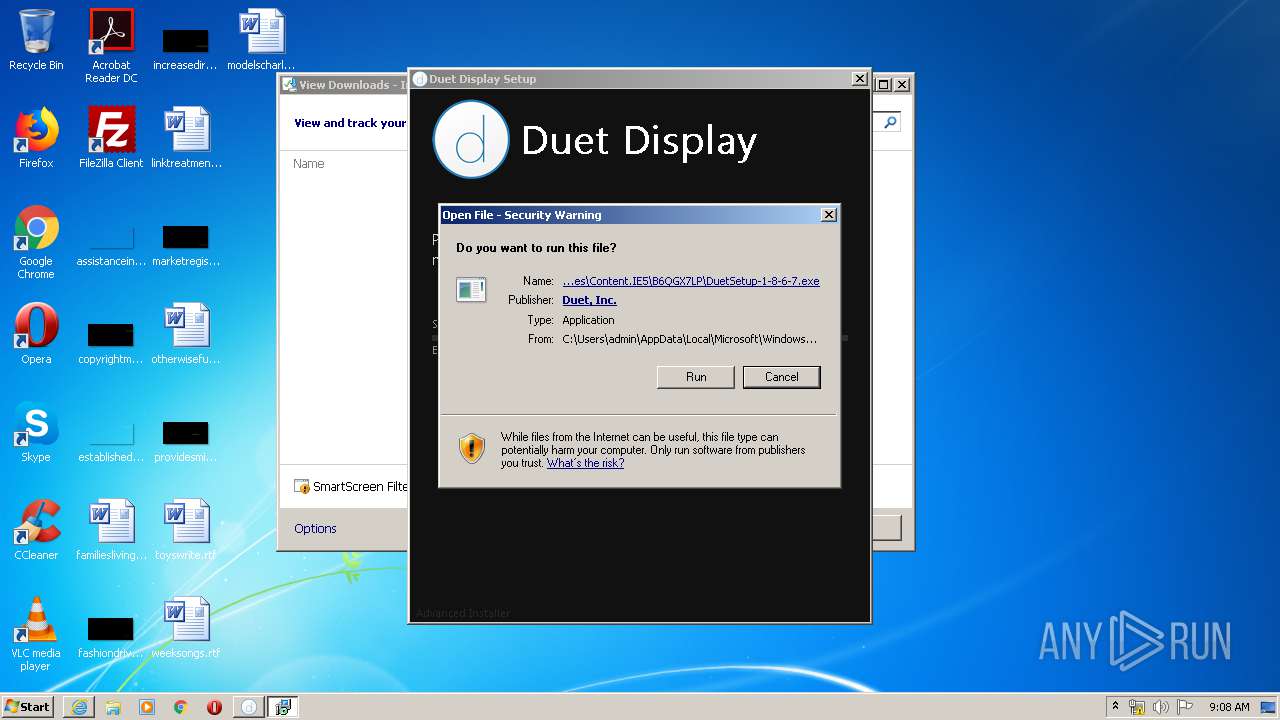Open the Opera desktop shortcut

(x=36, y=334)
